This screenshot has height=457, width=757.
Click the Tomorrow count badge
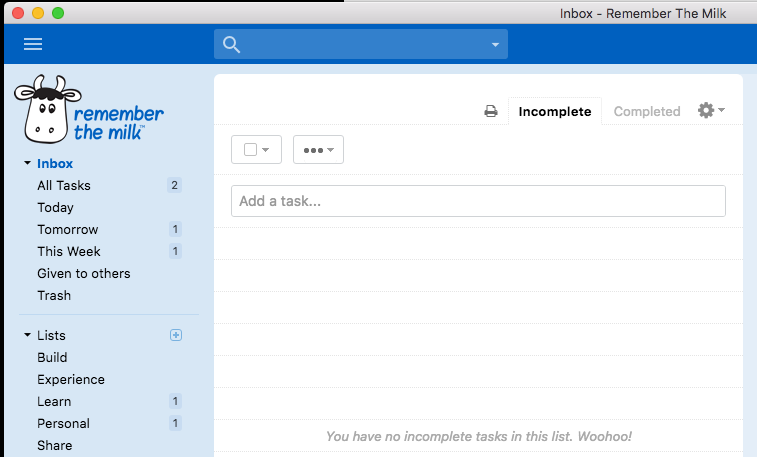tap(175, 229)
